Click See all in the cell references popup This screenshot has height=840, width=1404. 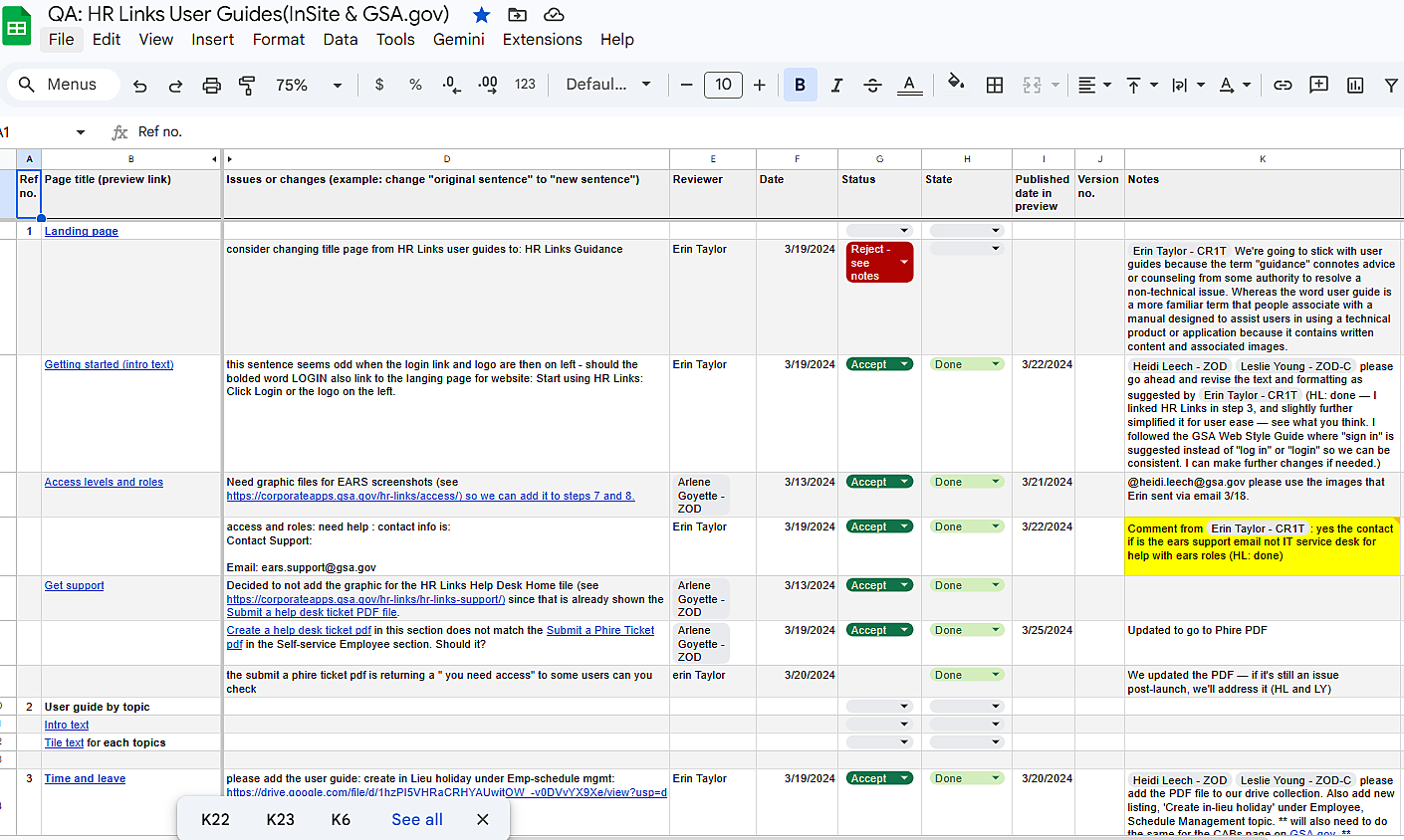tap(417, 819)
